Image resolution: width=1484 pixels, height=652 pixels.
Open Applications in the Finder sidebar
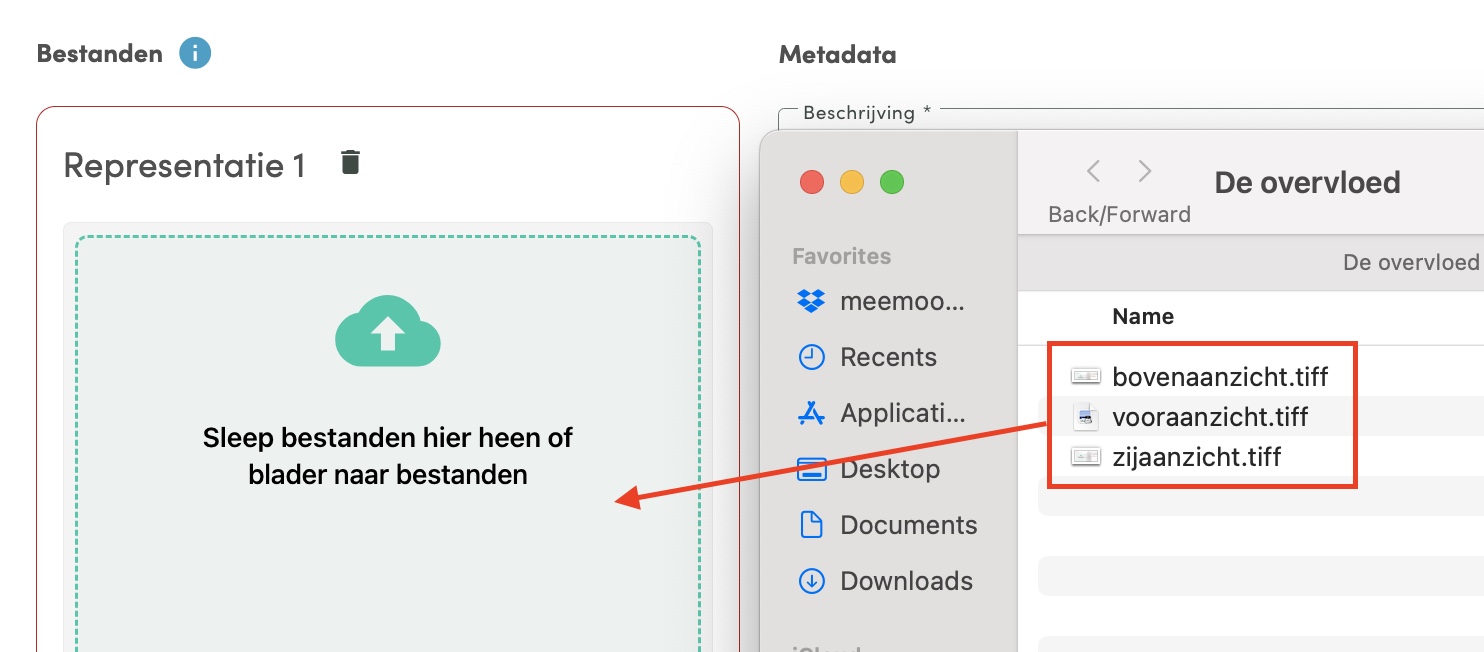[881, 413]
